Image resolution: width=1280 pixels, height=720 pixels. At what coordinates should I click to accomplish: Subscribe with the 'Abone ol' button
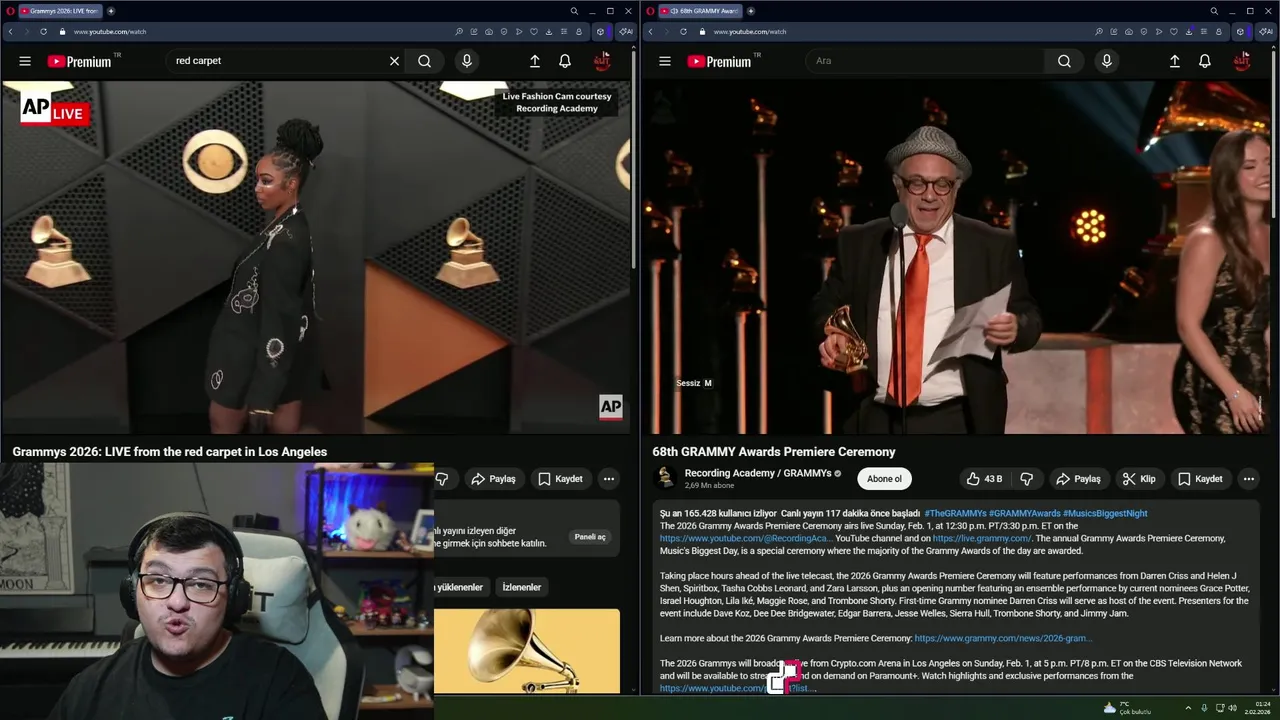pyautogui.click(x=884, y=479)
